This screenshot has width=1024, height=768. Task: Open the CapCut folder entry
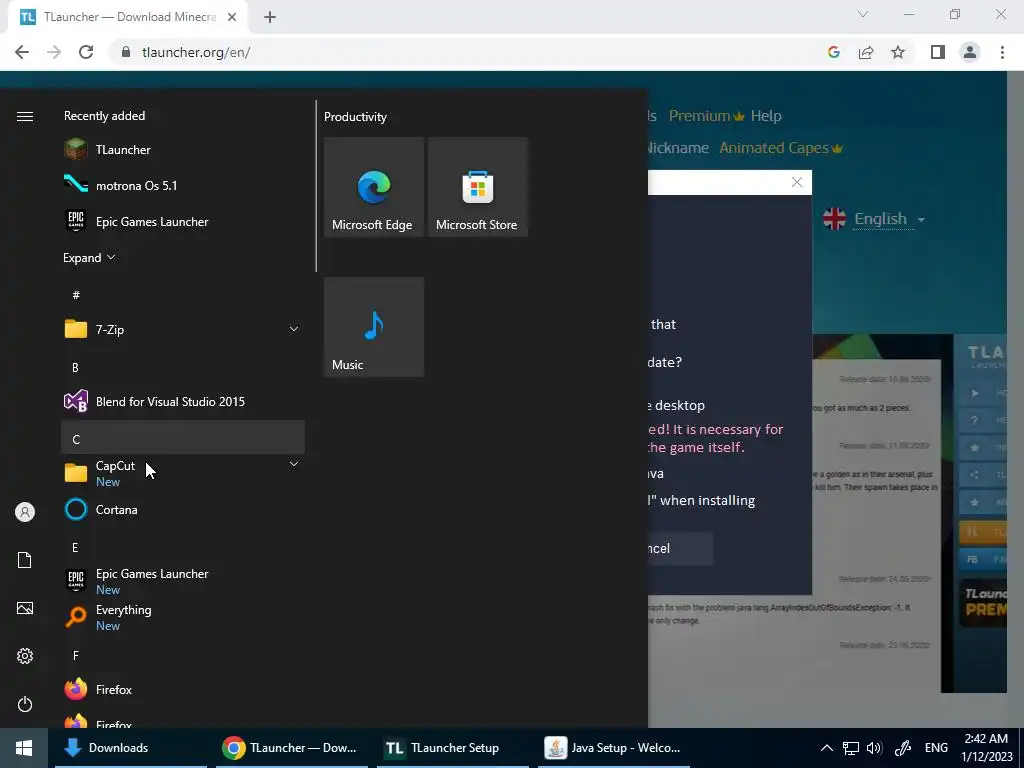[183, 473]
